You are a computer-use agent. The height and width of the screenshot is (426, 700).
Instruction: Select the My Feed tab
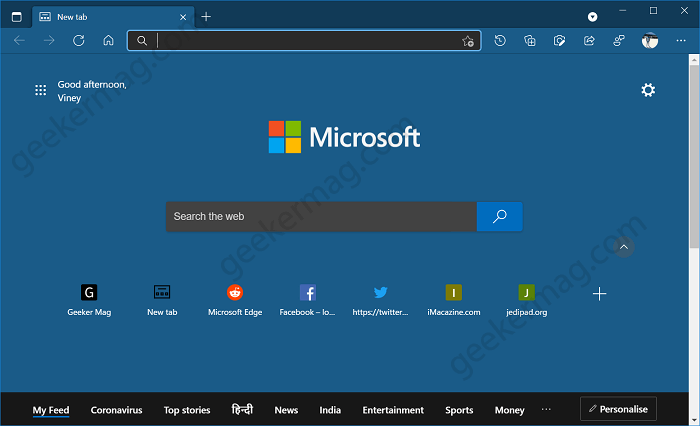coord(51,410)
